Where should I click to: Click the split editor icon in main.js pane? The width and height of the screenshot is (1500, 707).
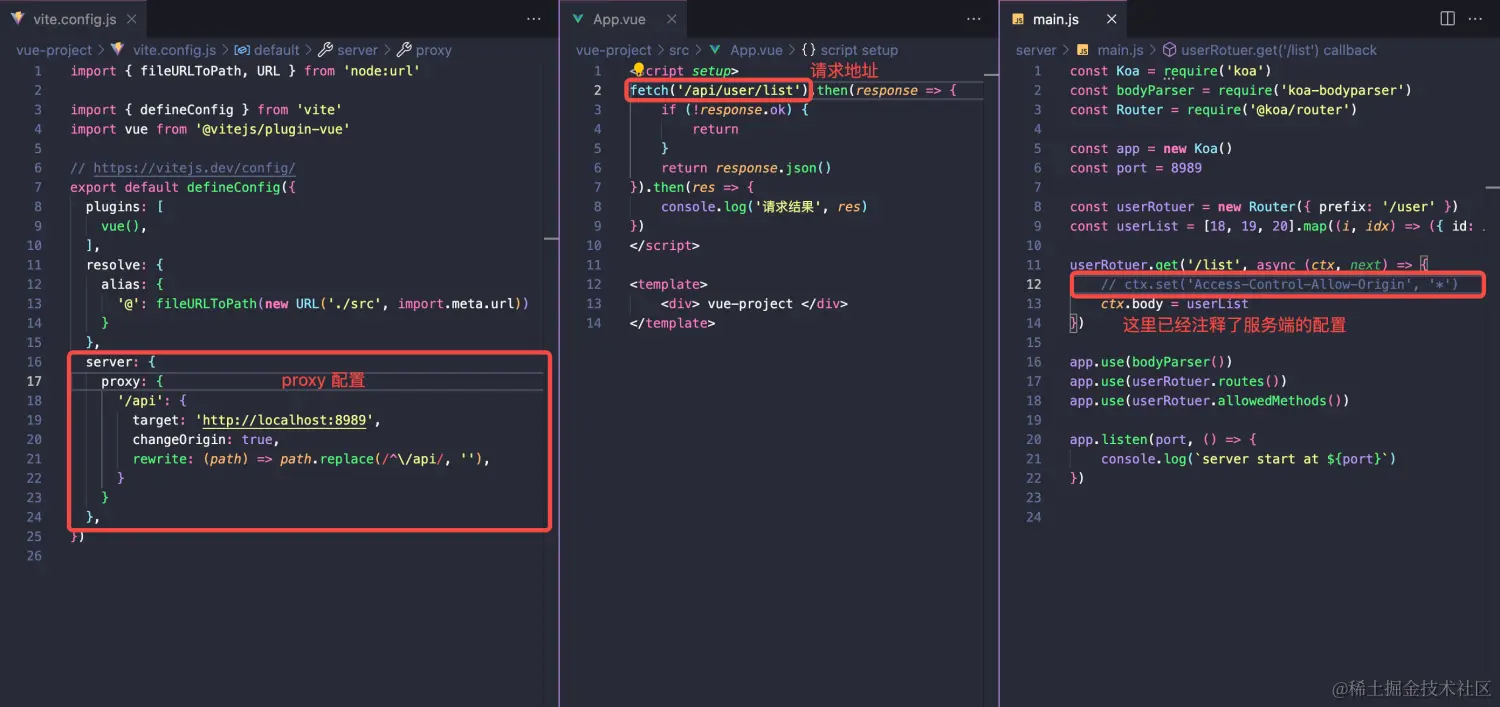click(1447, 19)
